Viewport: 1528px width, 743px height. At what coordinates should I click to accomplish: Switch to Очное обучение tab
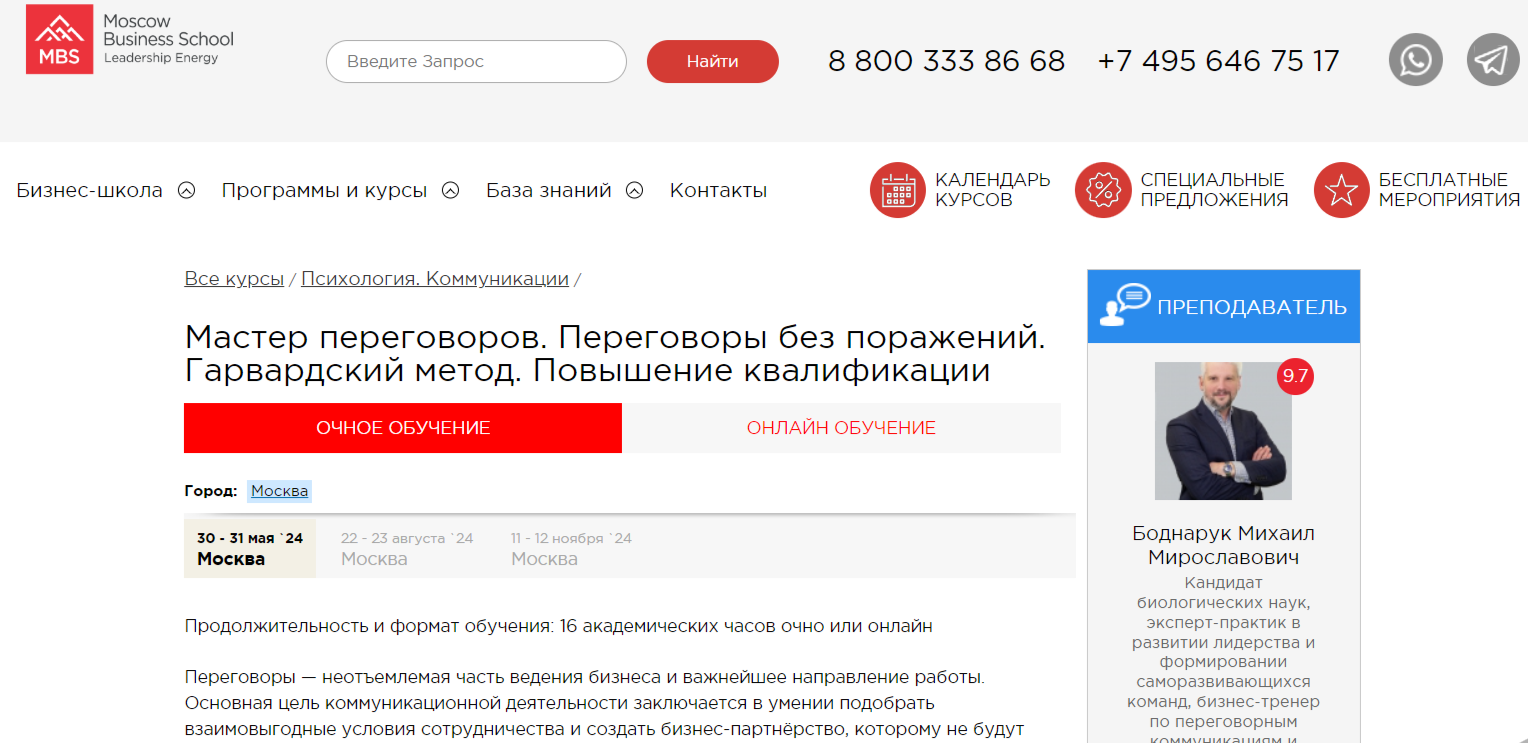pyautogui.click(x=403, y=428)
